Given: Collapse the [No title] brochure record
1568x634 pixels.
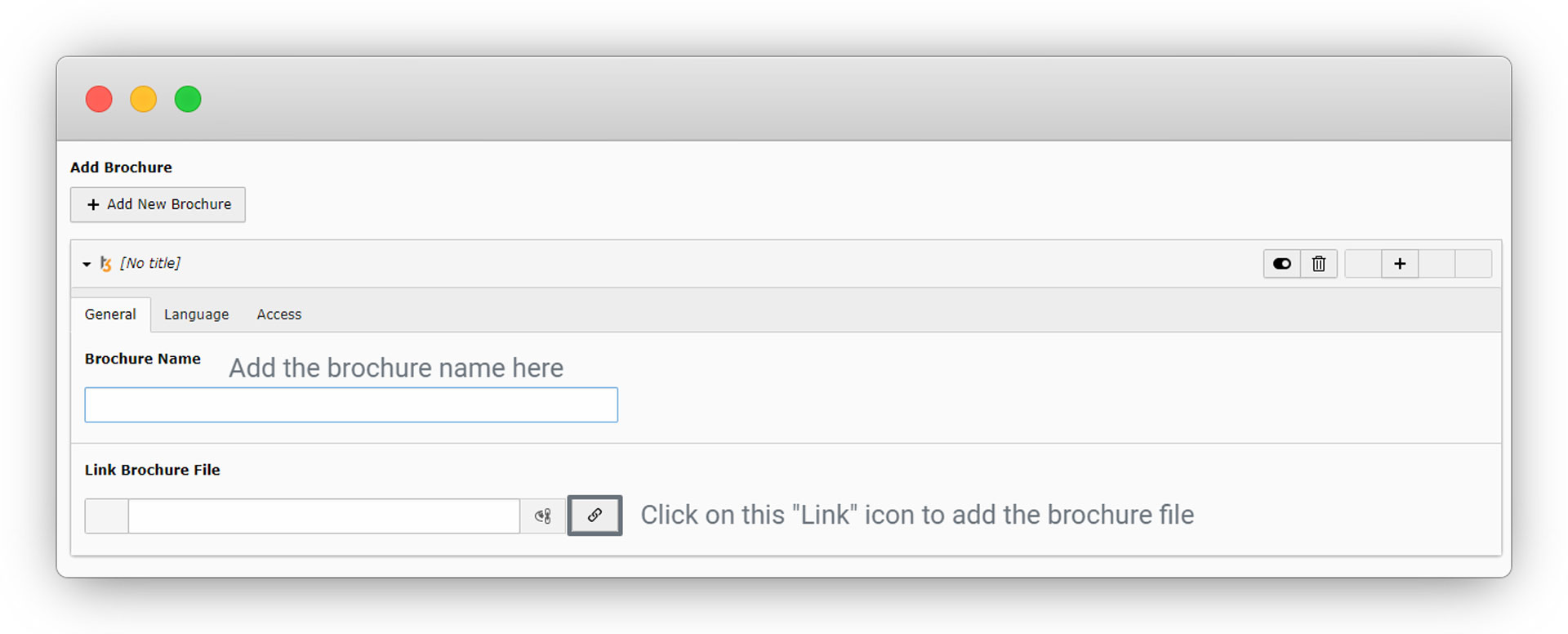Looking at the screenshot, I should [87, 264].
